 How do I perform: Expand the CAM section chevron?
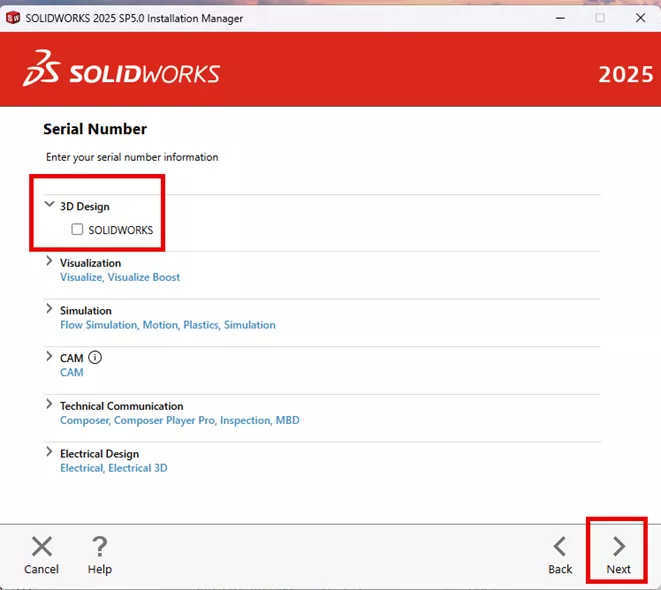(49, 356)
